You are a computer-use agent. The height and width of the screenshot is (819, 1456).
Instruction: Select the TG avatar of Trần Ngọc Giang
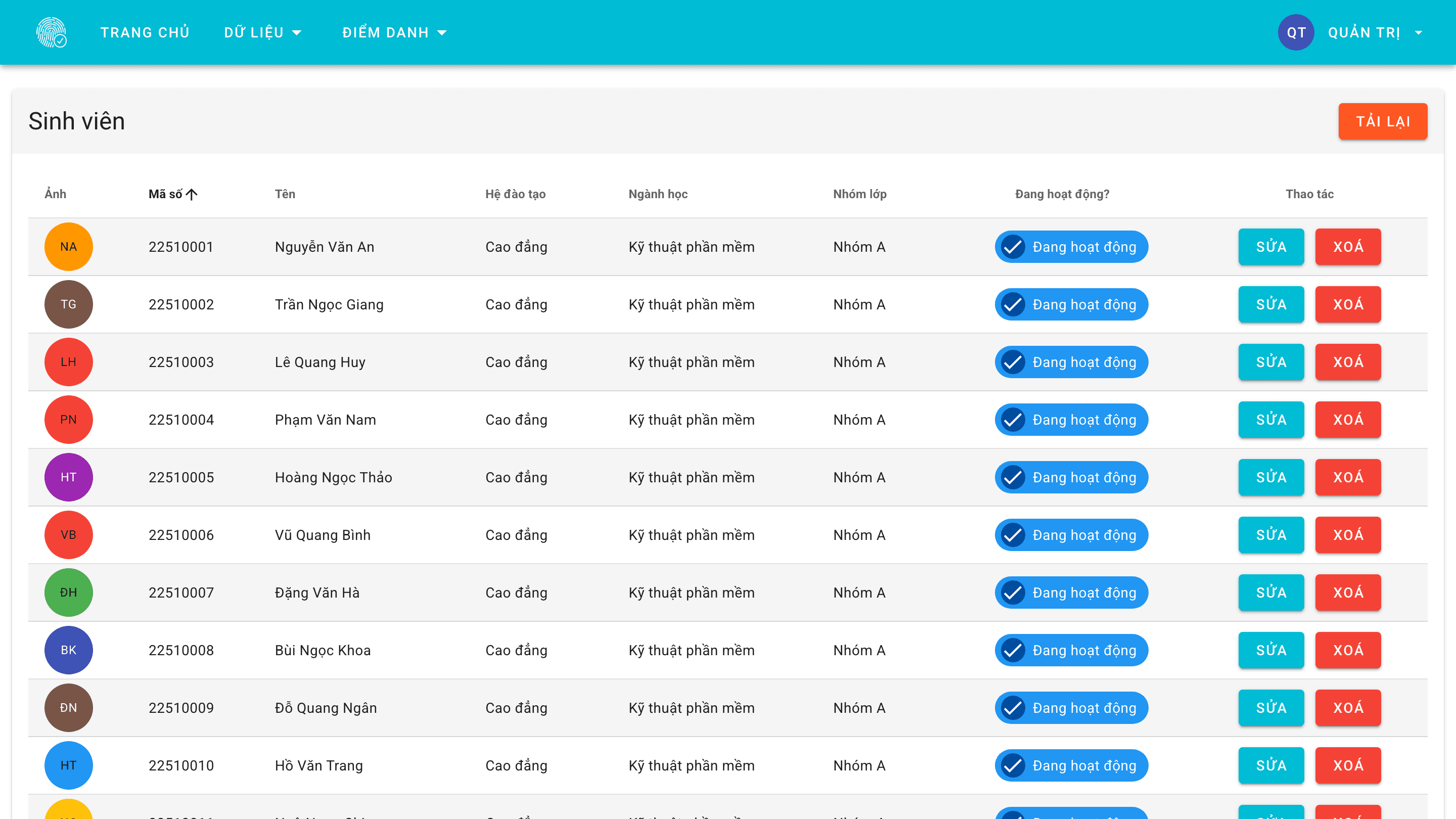coord(68,304)
